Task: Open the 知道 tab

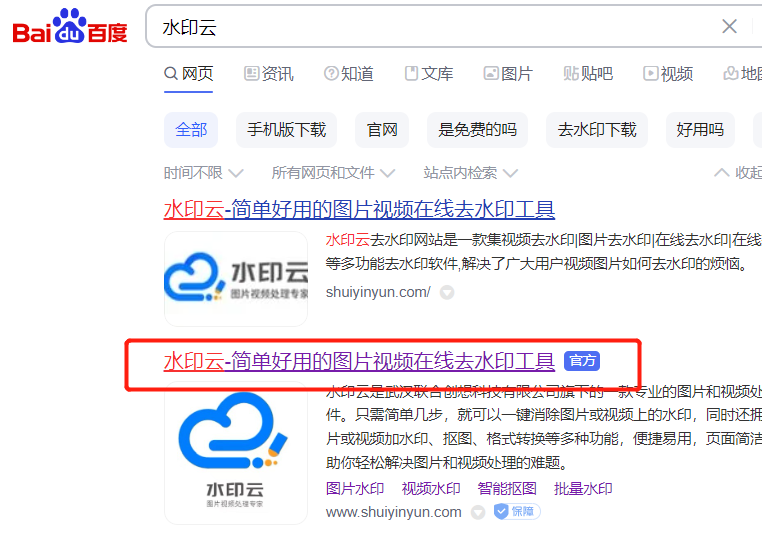Action: [348, 74]
